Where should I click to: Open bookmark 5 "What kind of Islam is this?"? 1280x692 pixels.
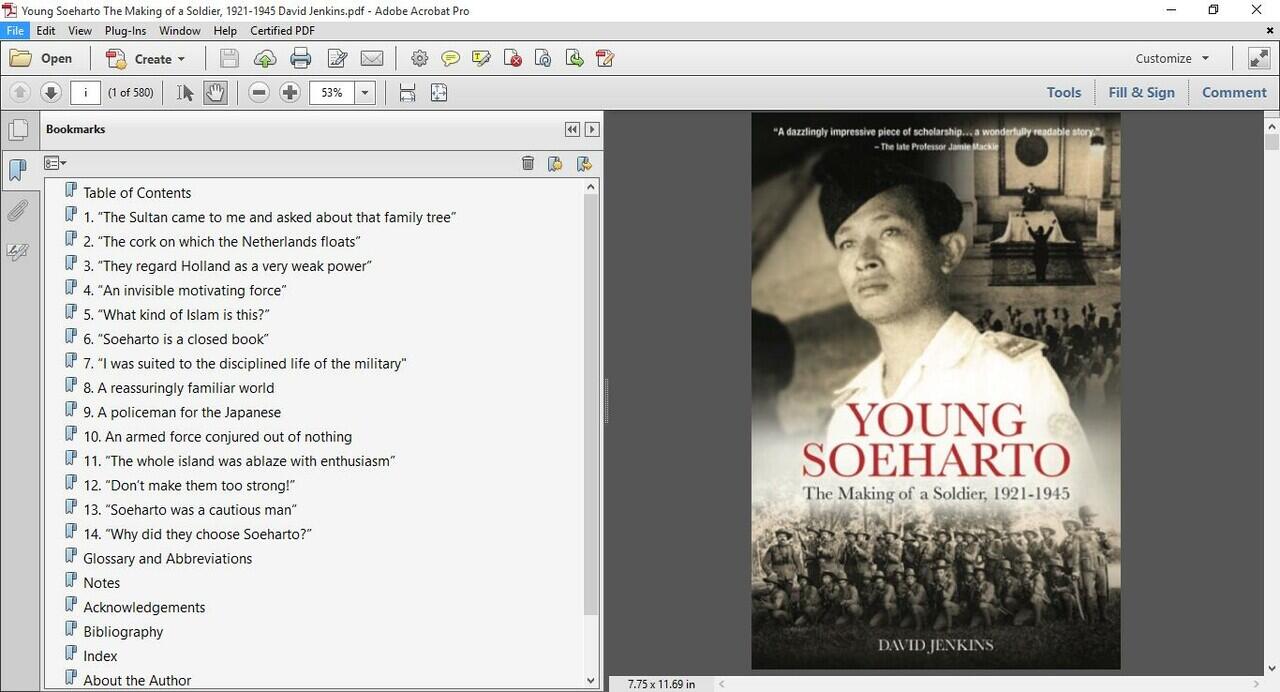coord(177,315)
